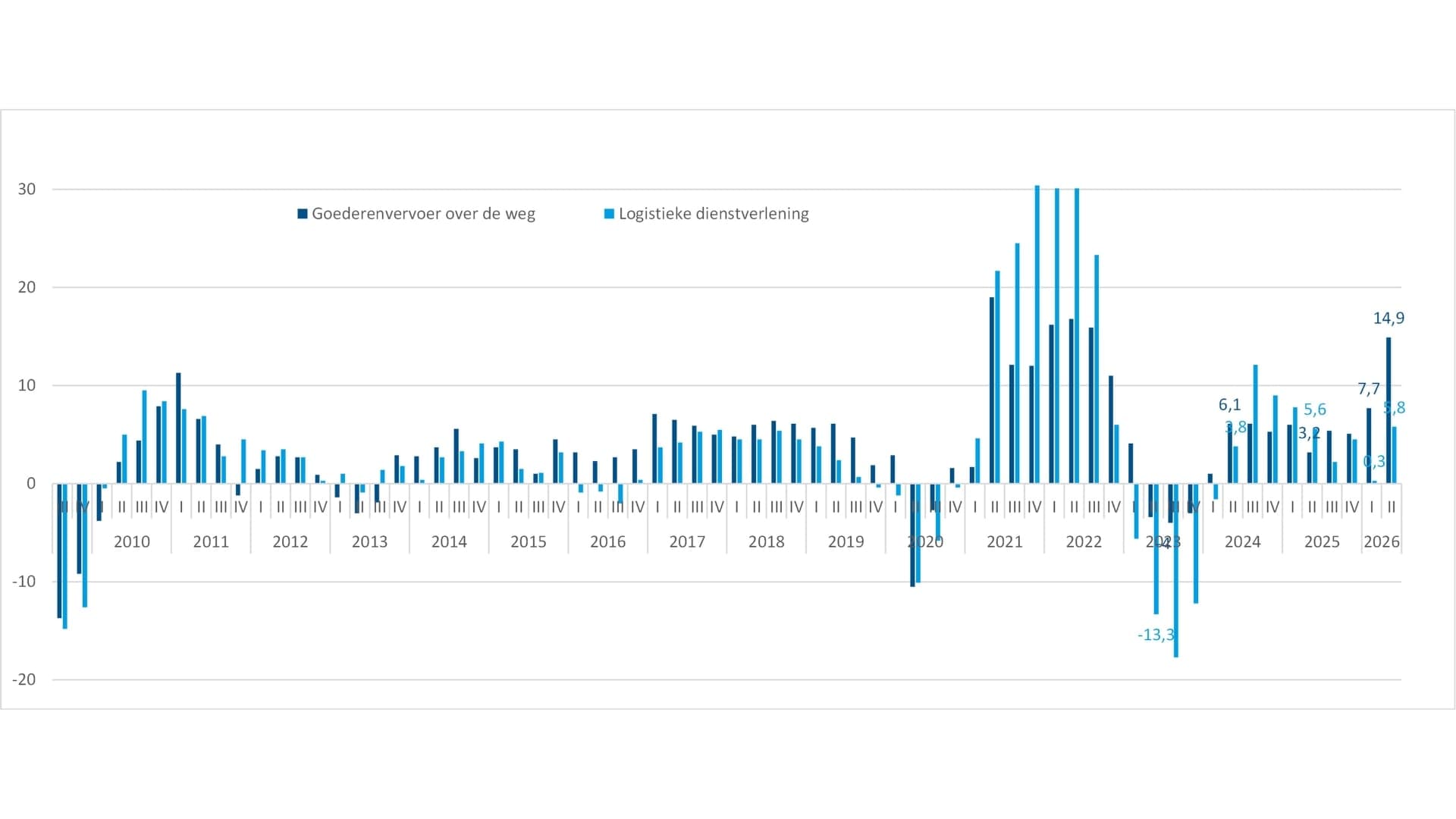Click the 2010 year axis label
This screenshot has width=1456, height=819.
(132, 541)
